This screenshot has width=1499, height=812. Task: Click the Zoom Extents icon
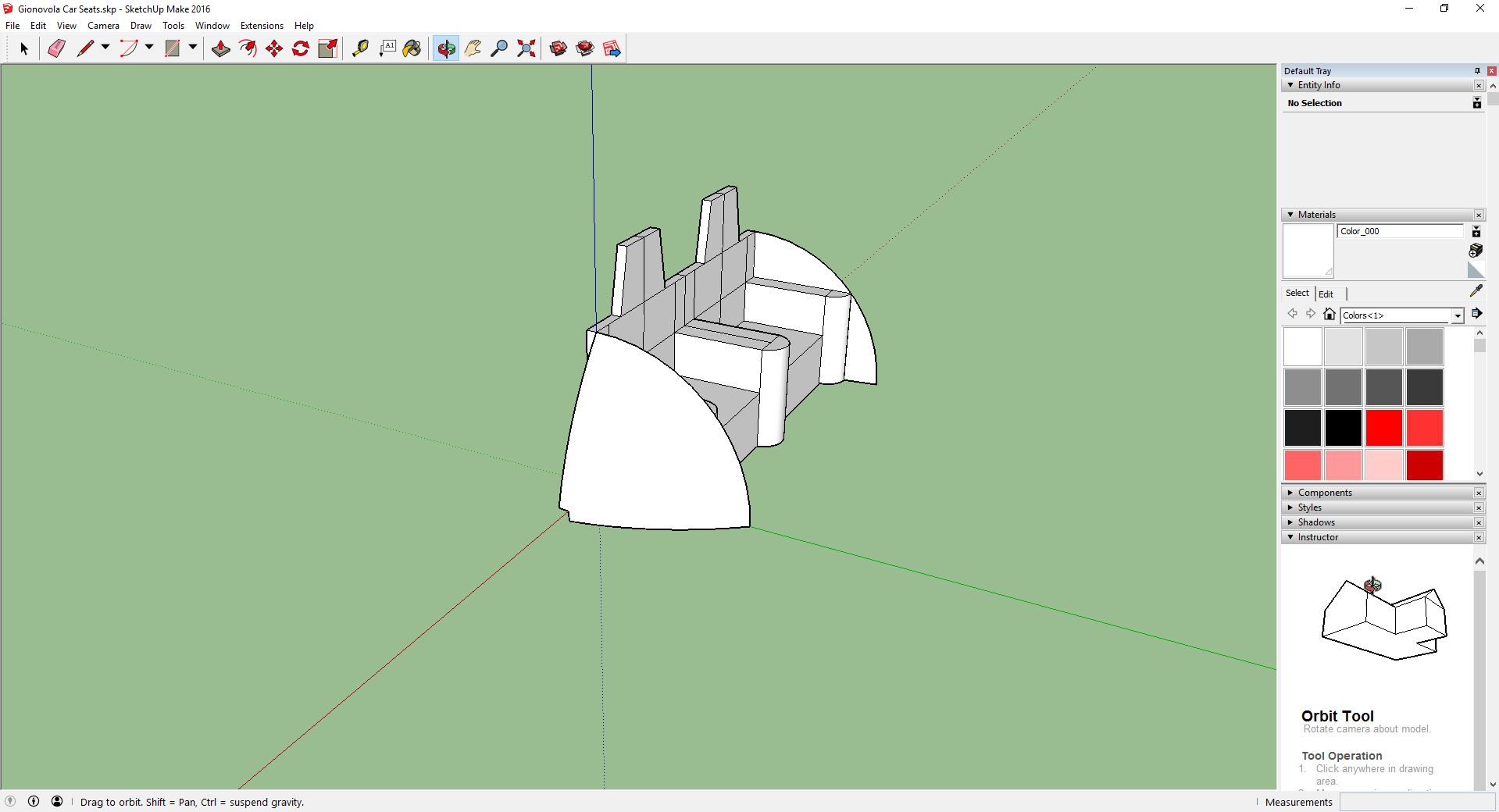pos(526,48)
